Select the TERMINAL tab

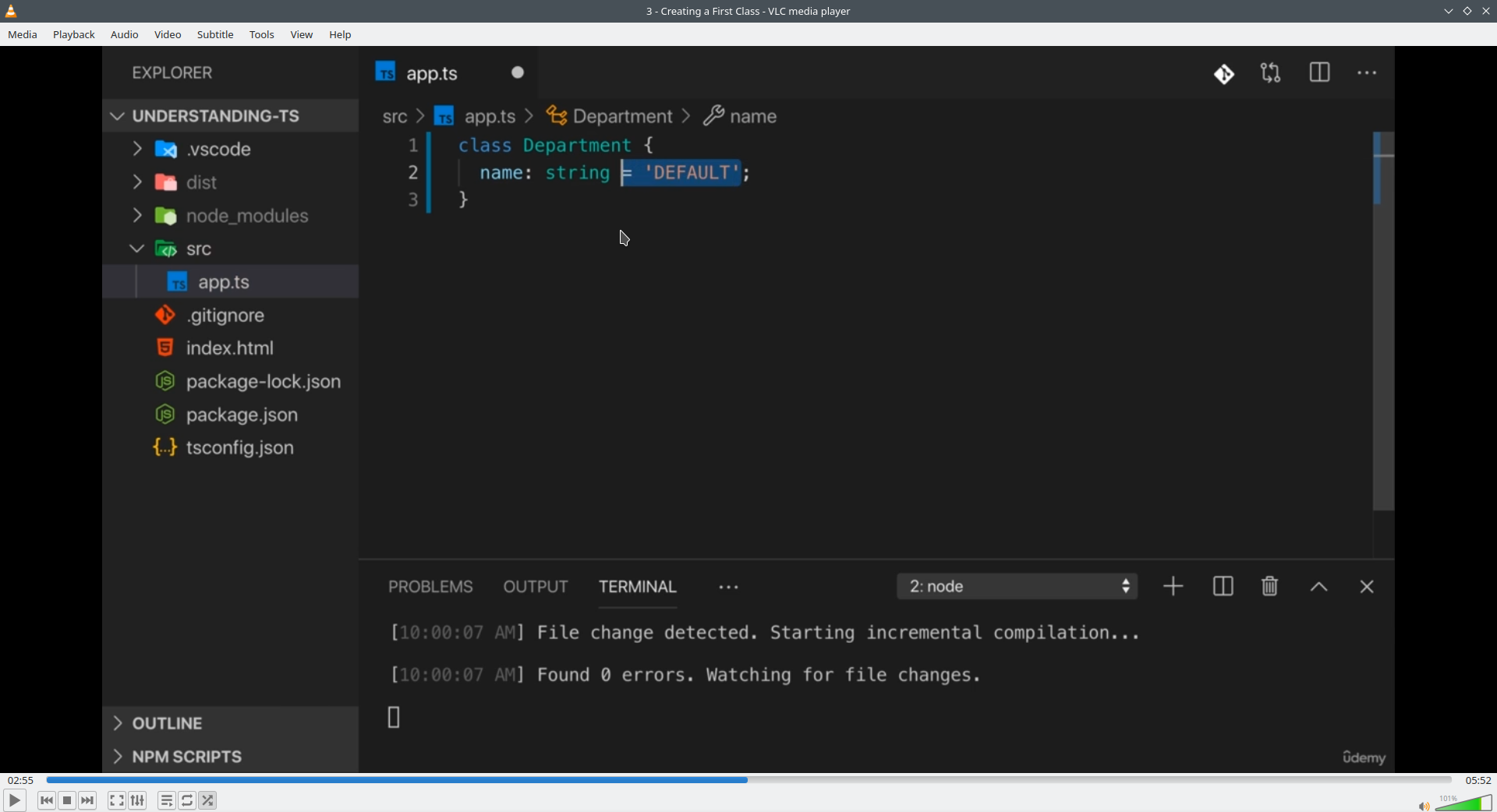point(638,587)
